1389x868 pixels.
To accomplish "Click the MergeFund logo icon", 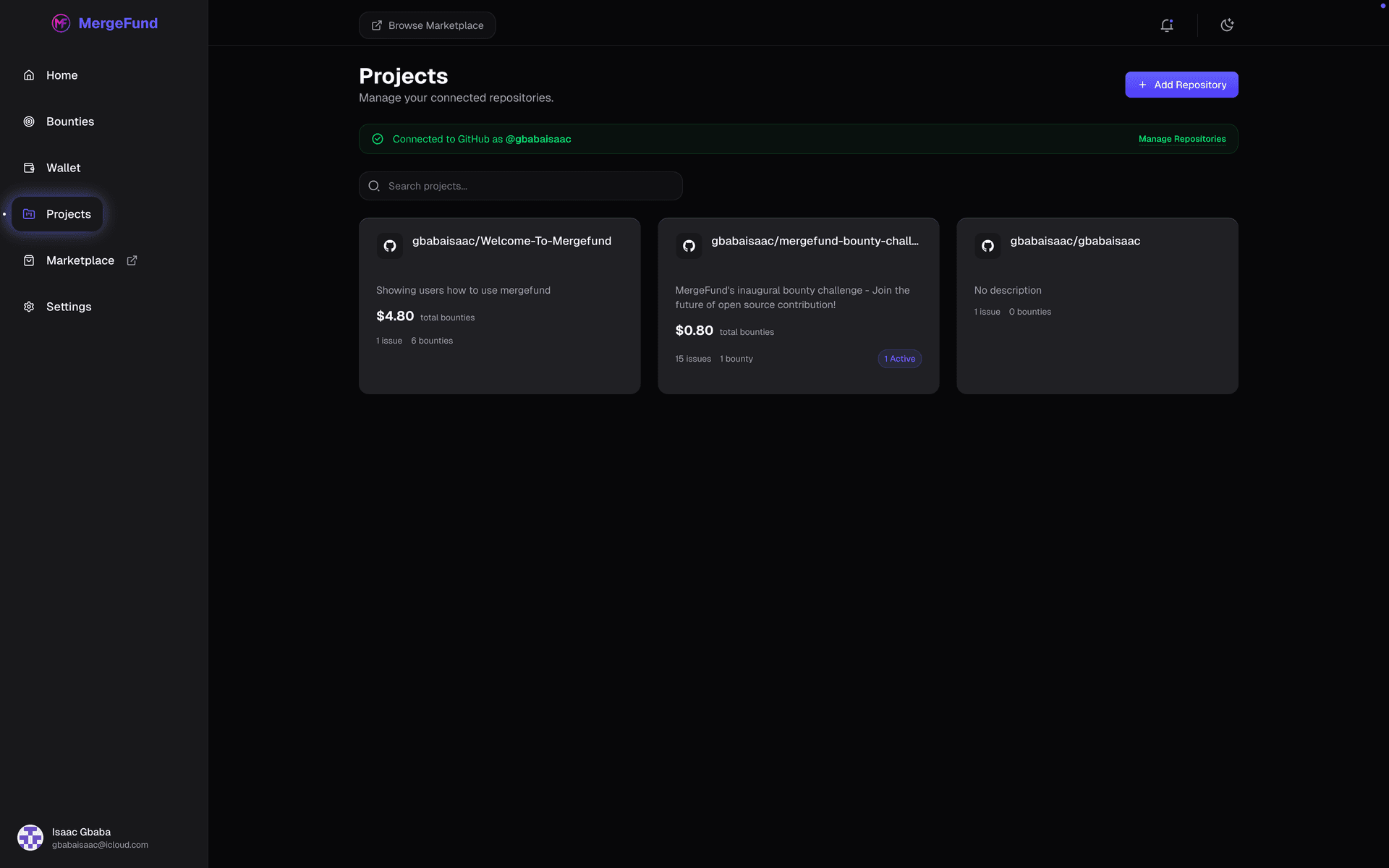I will coord(61,23).
